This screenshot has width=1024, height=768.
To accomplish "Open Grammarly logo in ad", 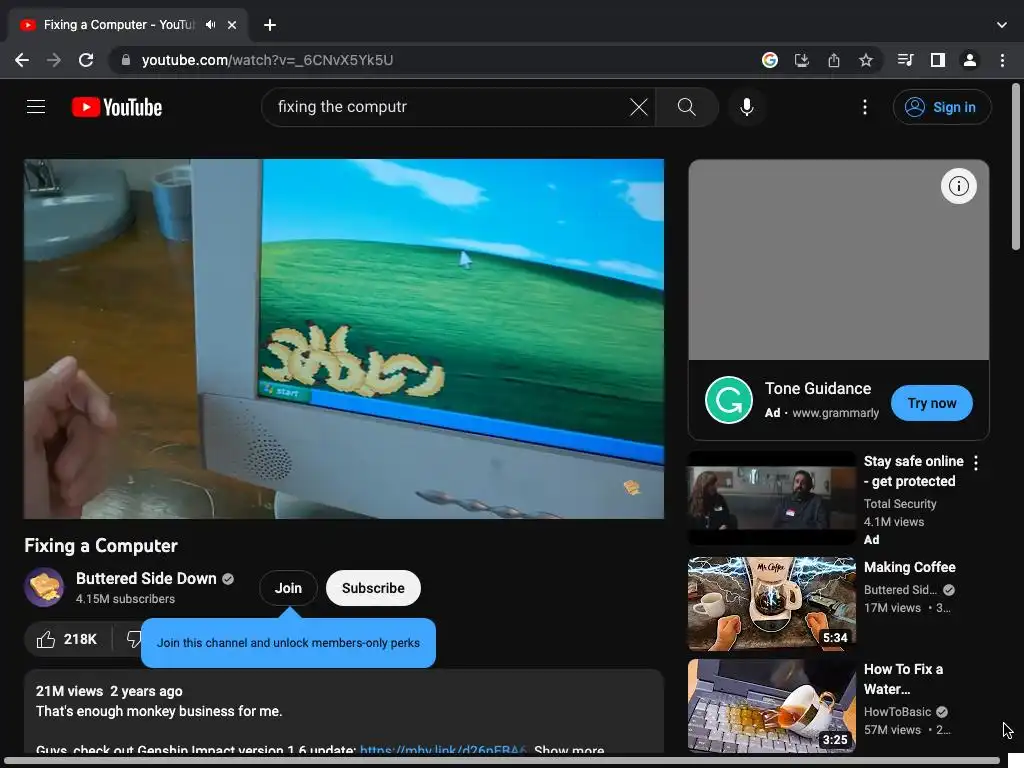I will point(728,400).
